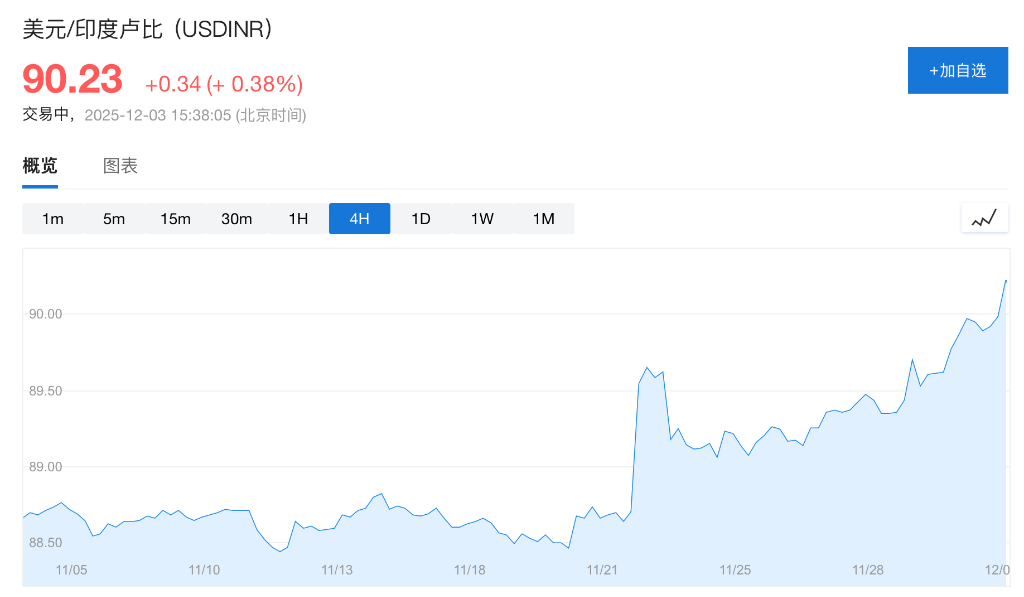The height and width of the screenshot is (597, 1024).
Task: Click the 11/28 date on the axis
Action: (x=867, y=570)
